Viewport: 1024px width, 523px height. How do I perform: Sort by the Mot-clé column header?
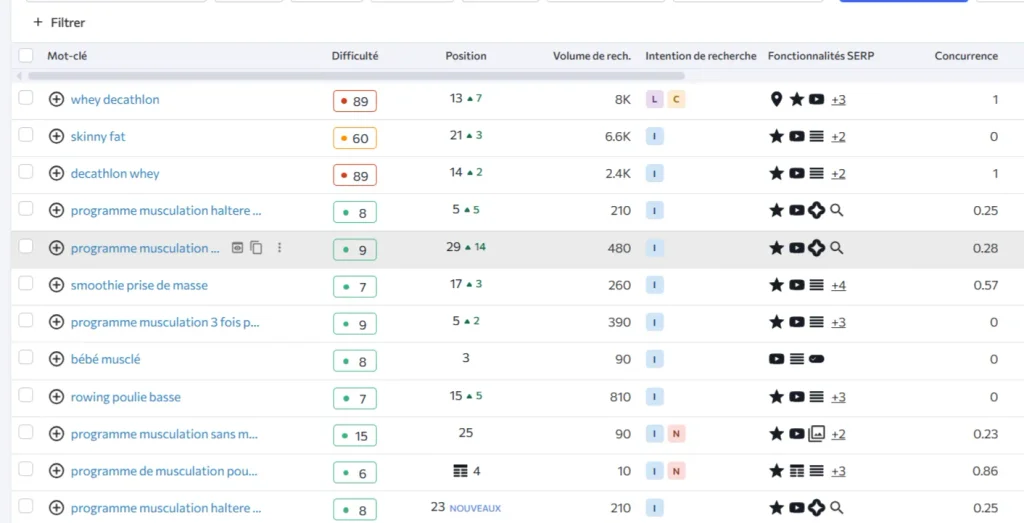click(x=67, y=56)
